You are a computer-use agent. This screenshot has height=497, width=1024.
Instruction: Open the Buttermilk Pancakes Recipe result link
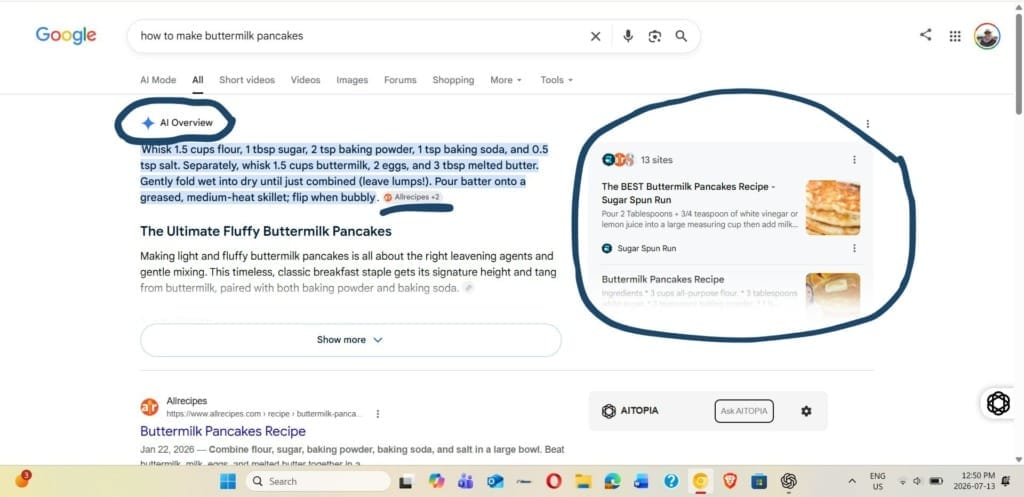pyautogui.click(x=223, y=432)
